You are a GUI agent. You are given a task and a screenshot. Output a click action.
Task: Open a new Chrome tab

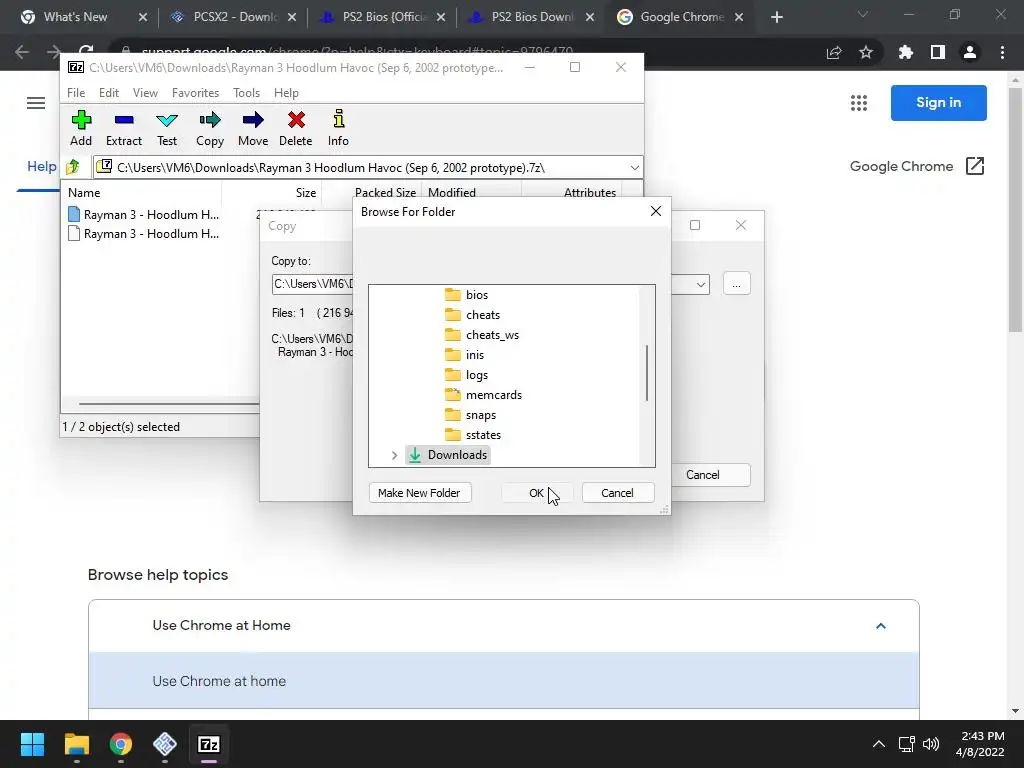click(776, 18)
